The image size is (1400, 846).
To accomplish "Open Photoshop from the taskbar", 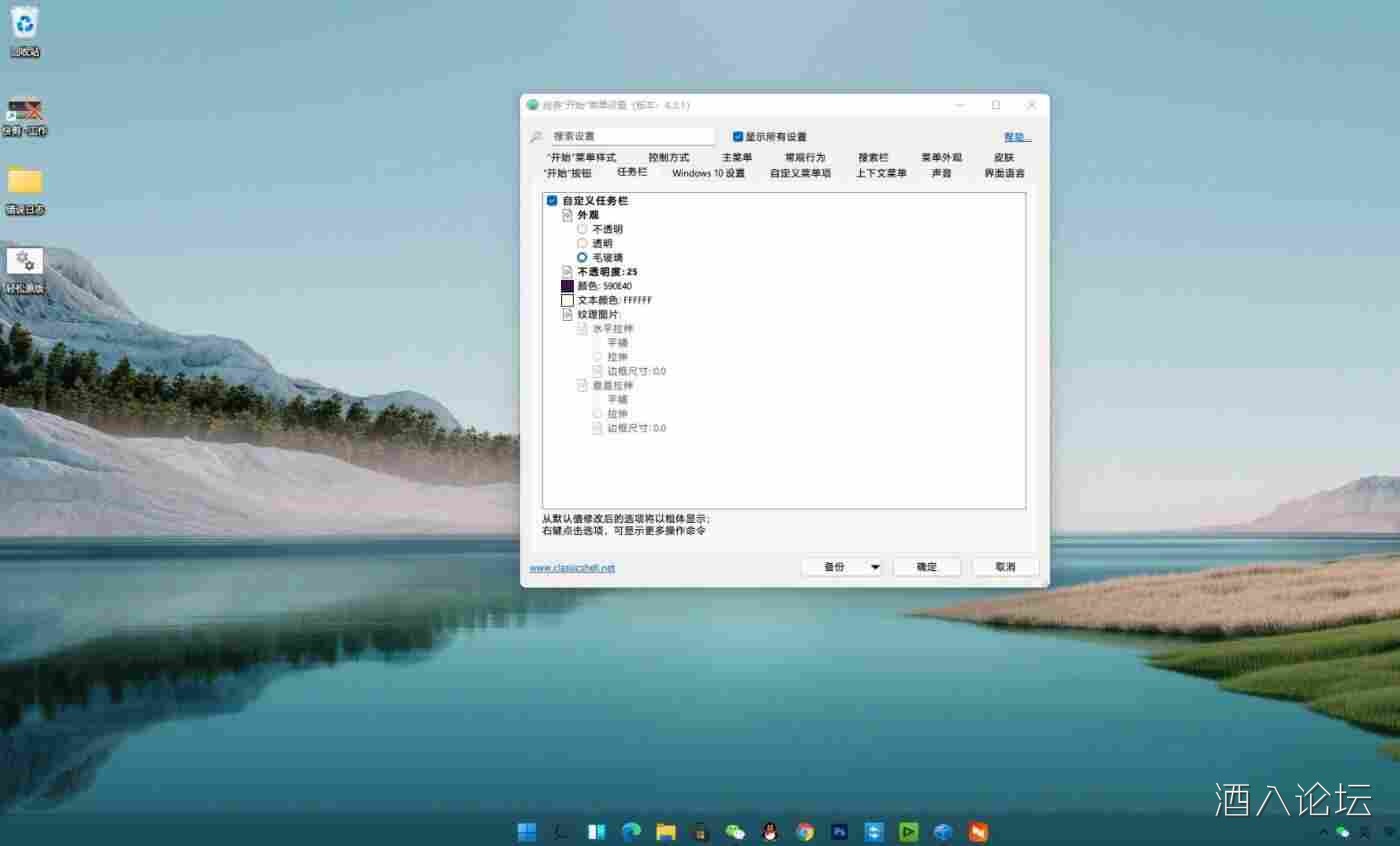I will (x=838, y=832).
